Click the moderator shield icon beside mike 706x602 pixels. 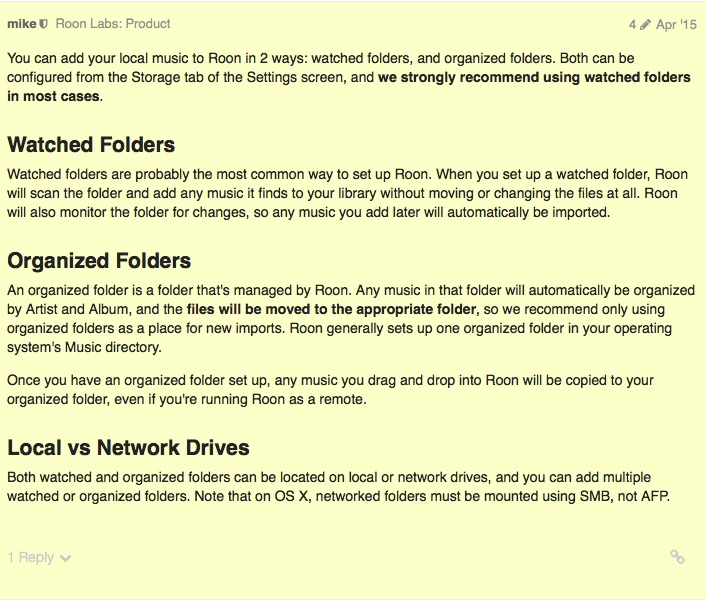(44, 24)
